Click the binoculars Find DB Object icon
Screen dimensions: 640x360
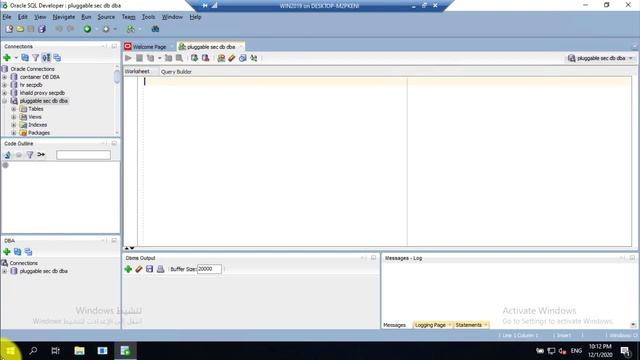[x=155, y=29]
